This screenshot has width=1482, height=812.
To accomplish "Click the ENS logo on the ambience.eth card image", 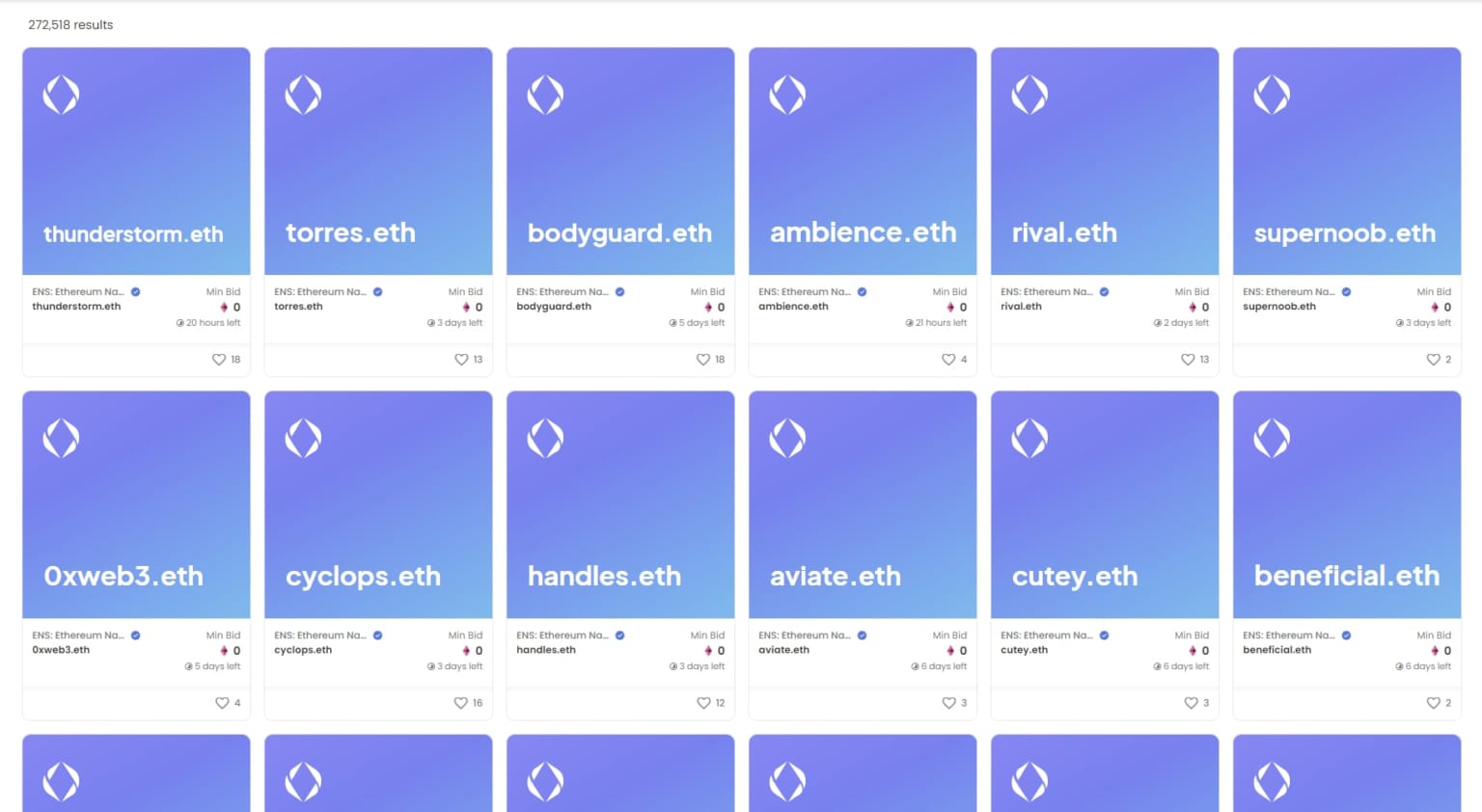I will 787,94.
